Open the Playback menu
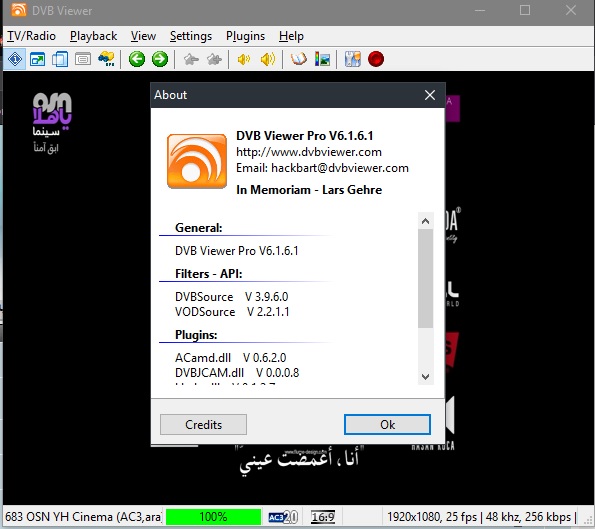Image resolution: width=595 pixels, height=529 pixels. point(93,36)
